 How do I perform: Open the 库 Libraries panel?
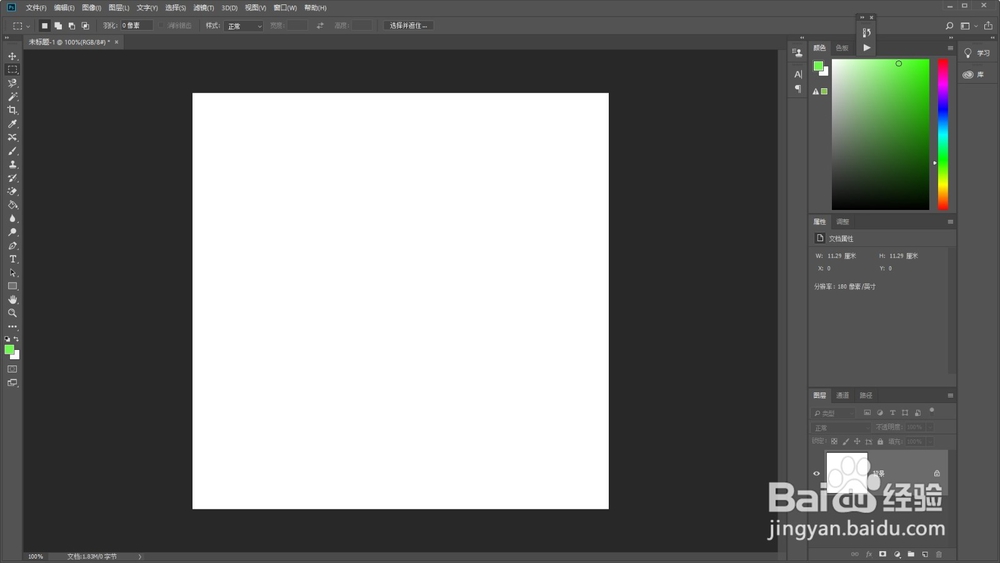point(974,75)
